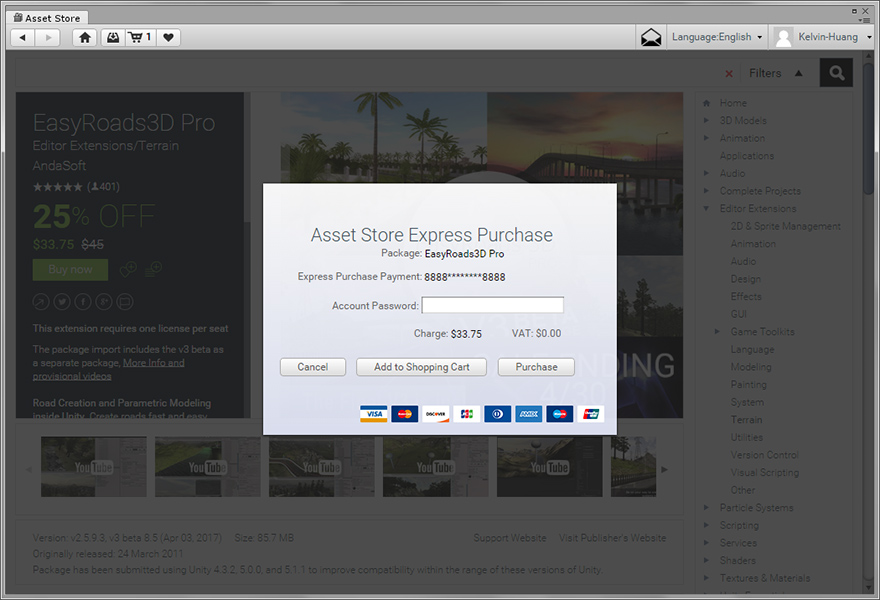The image size is (880, 600).
Task: Navigate forward with right arrow
Action: click(47, 37)
